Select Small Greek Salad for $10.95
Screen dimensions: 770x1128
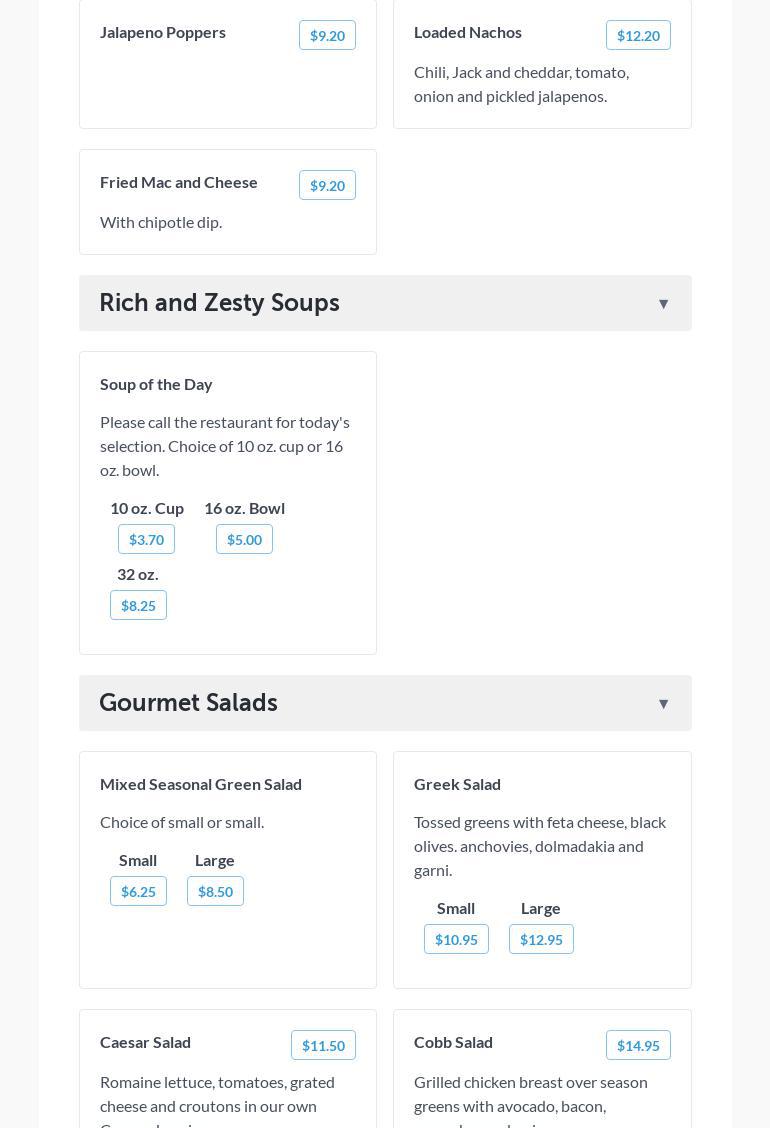456,939
